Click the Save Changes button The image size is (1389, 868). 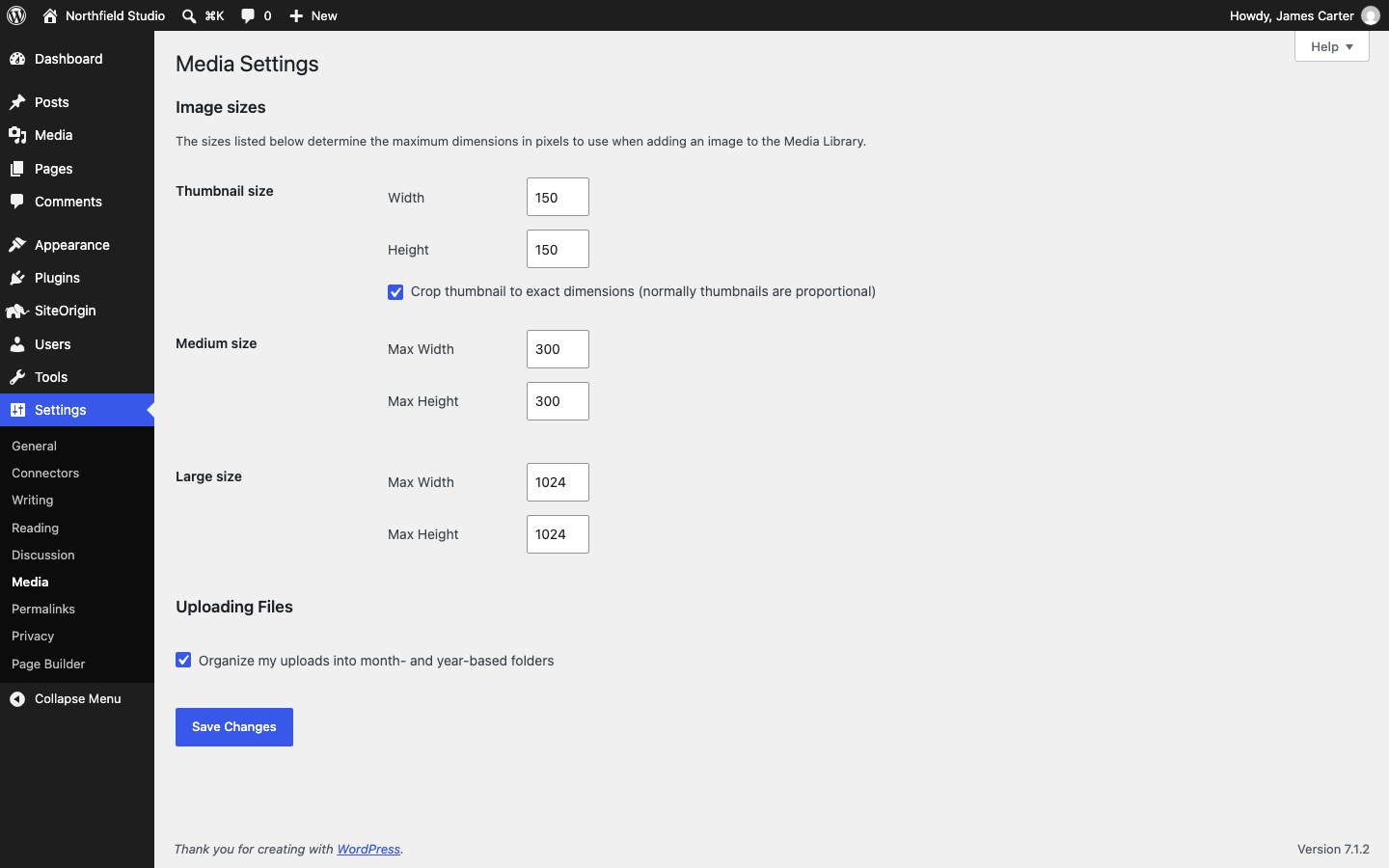234,727
